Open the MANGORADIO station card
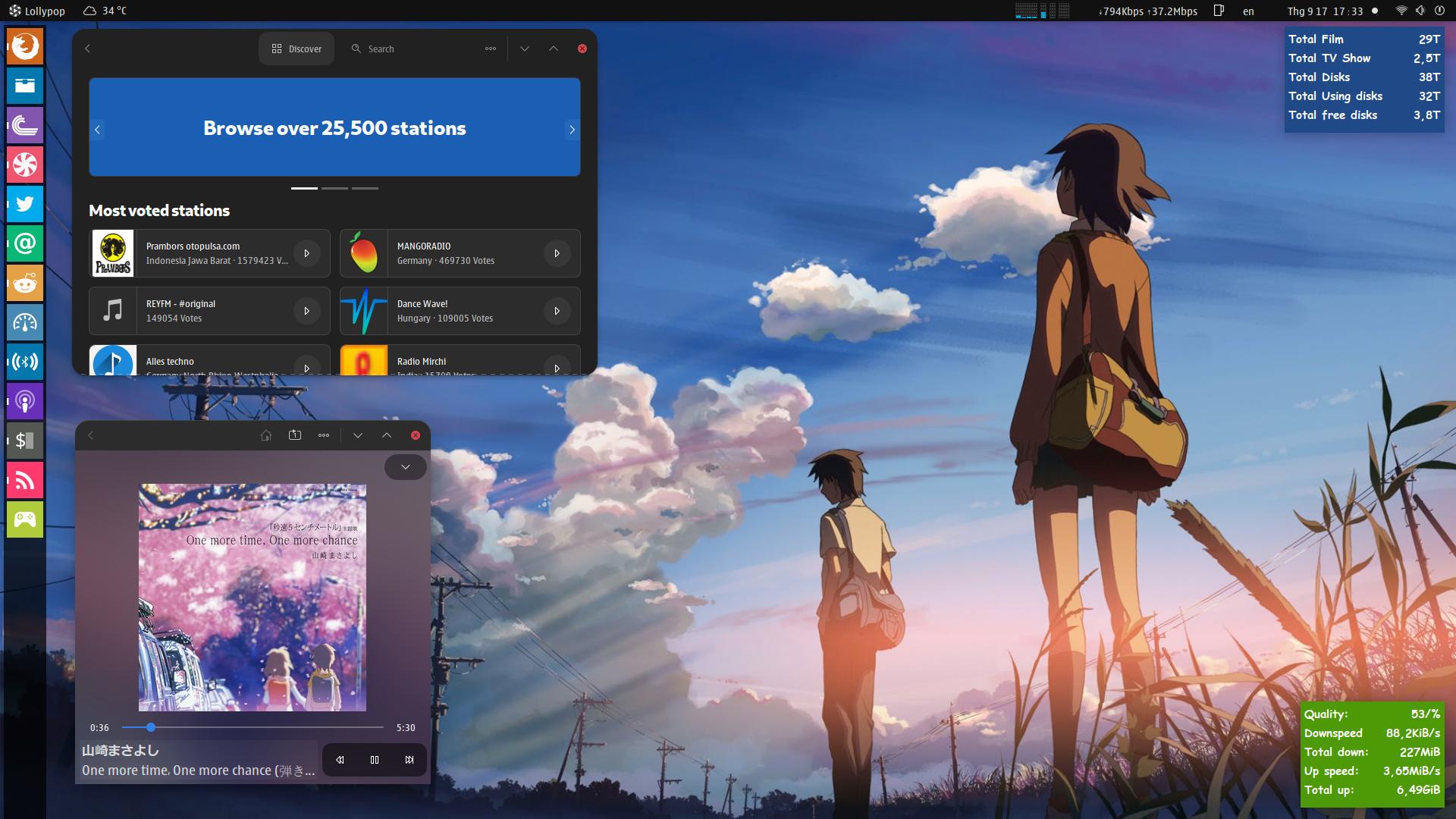This screenshot has width=1456, height=819. 460,253
